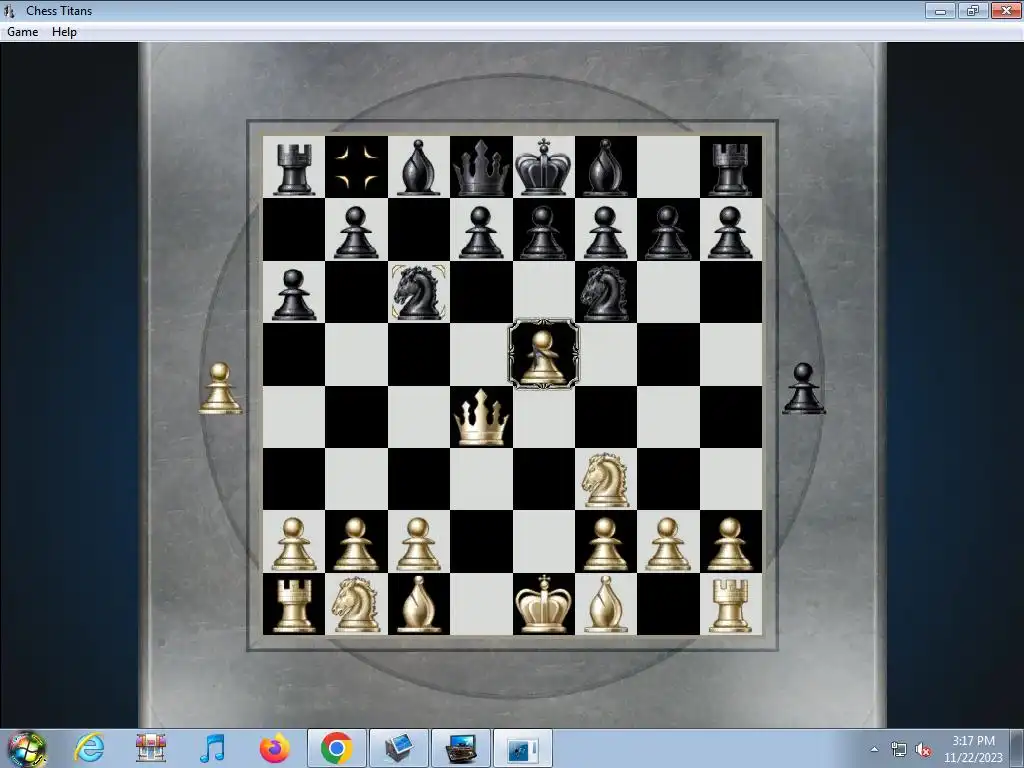
Task: Open the music note app on taskbar
Action: click(x=212, y=748)
